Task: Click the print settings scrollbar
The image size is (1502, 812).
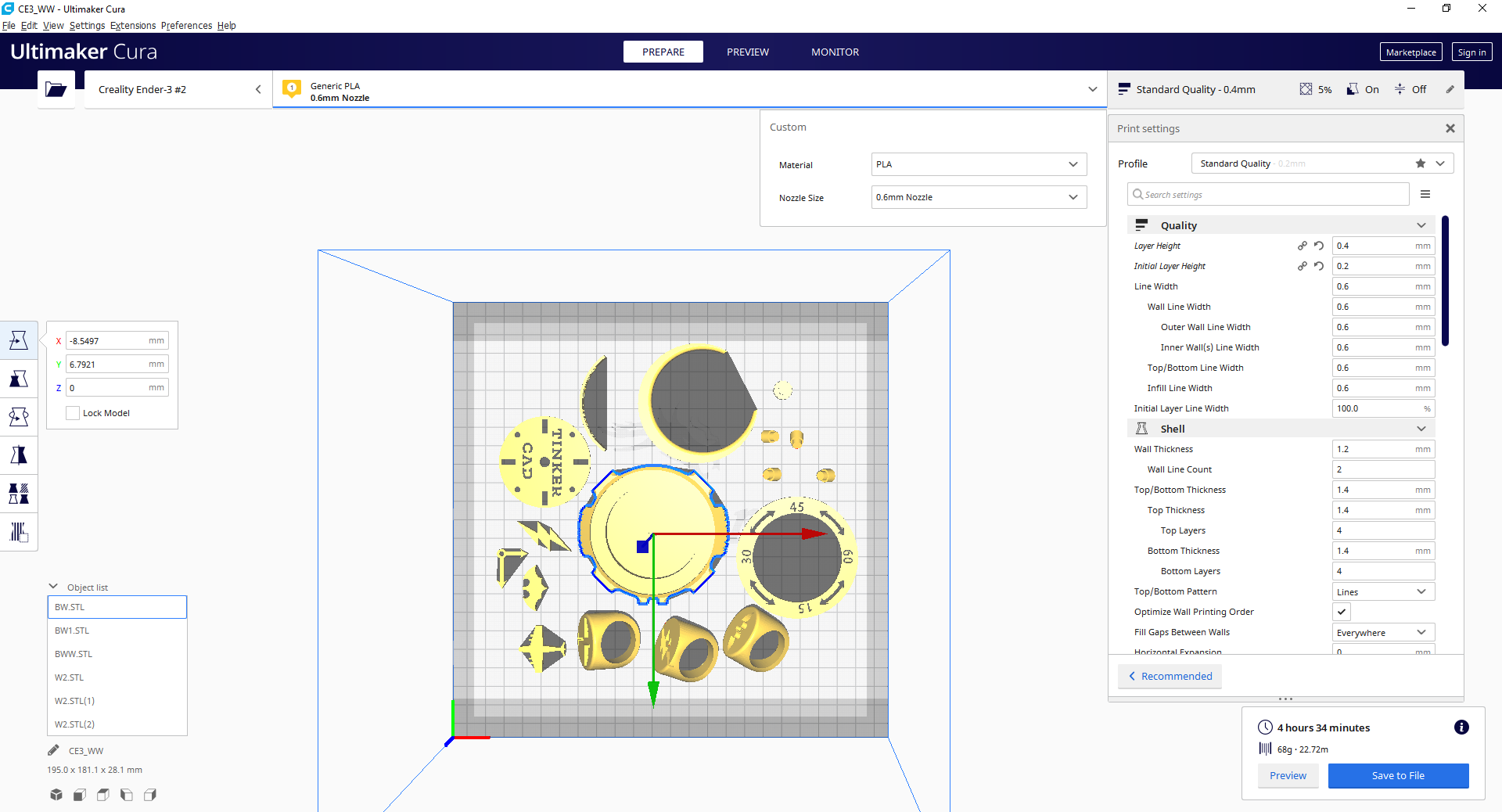Action: pos(1445,280)
